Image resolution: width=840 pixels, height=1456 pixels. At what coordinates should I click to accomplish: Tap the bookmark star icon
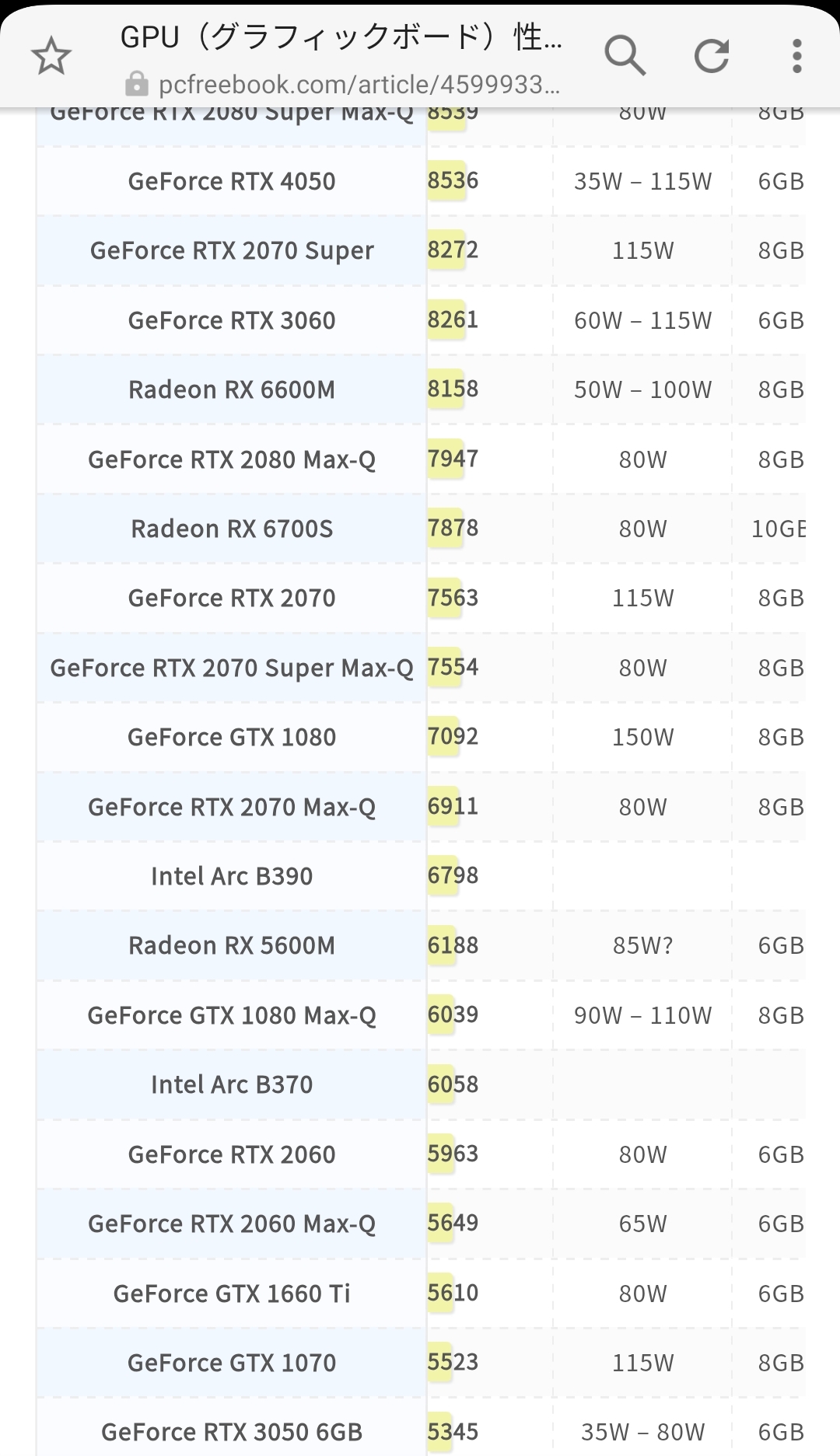pos(51,57)
